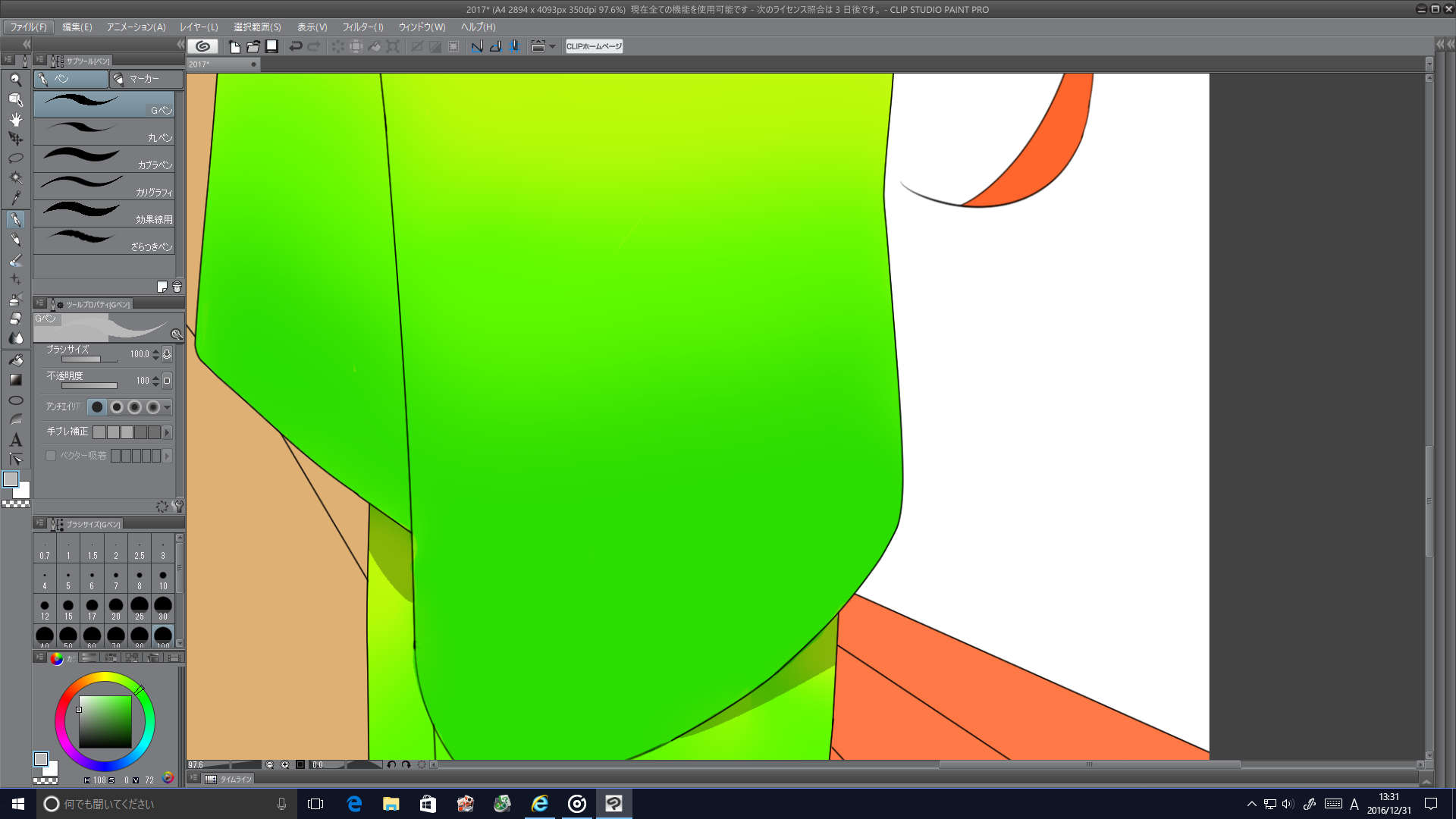Select the Hand move-canvas tool

click(15, 119)
